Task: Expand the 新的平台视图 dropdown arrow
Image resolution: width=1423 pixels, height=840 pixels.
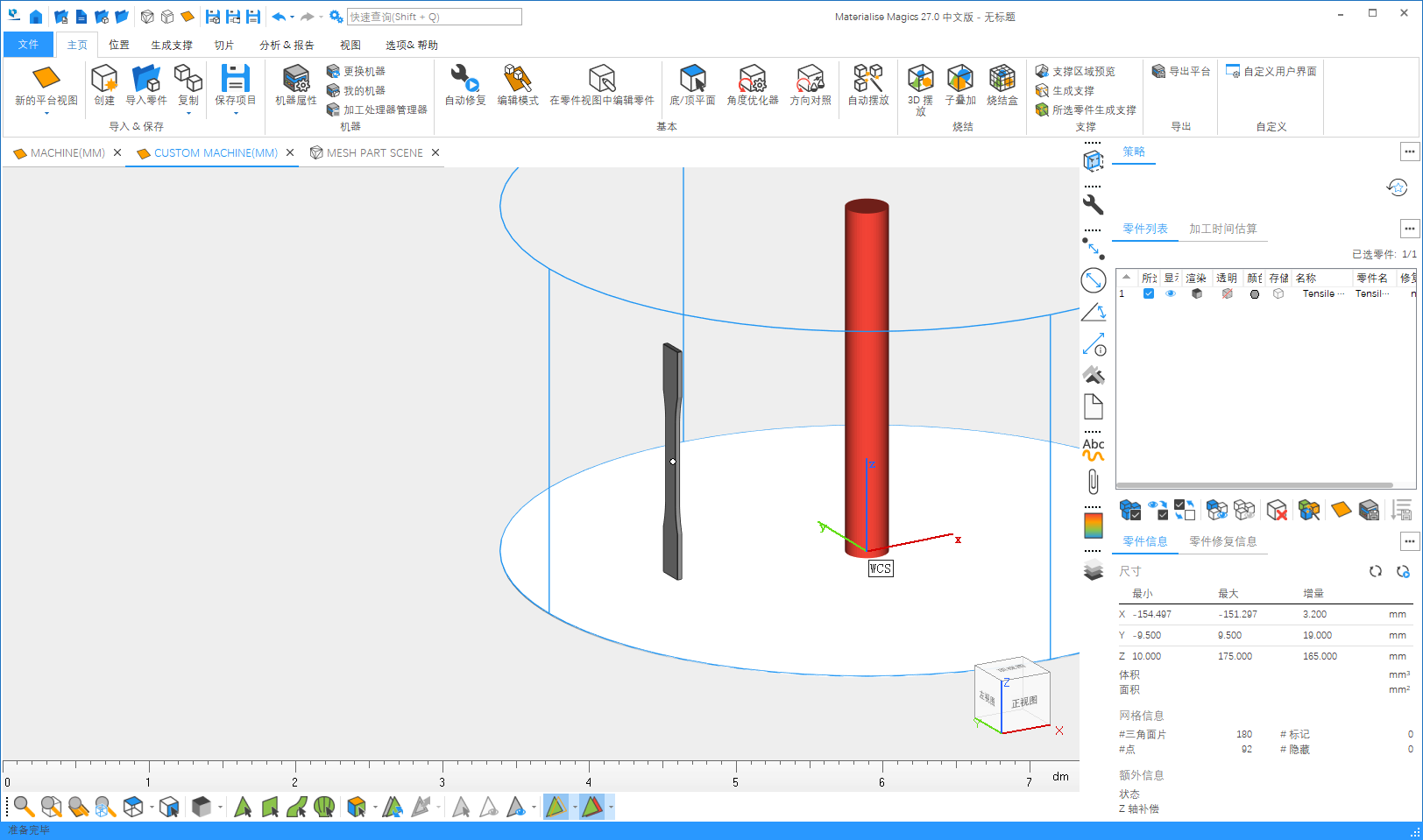Action: pos(46,113)
